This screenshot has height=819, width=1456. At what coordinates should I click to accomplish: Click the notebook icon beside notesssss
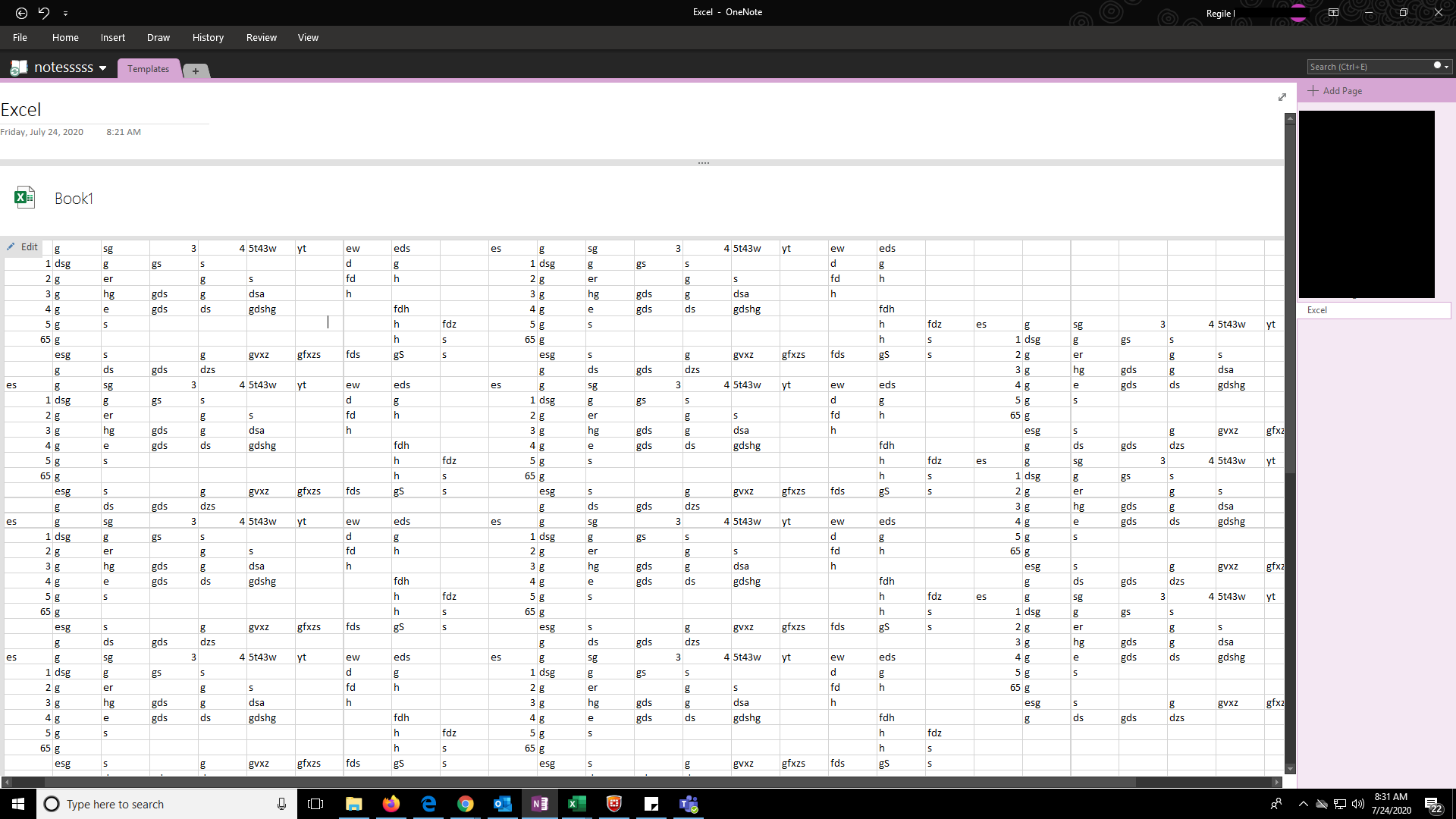tap(19, 67)
